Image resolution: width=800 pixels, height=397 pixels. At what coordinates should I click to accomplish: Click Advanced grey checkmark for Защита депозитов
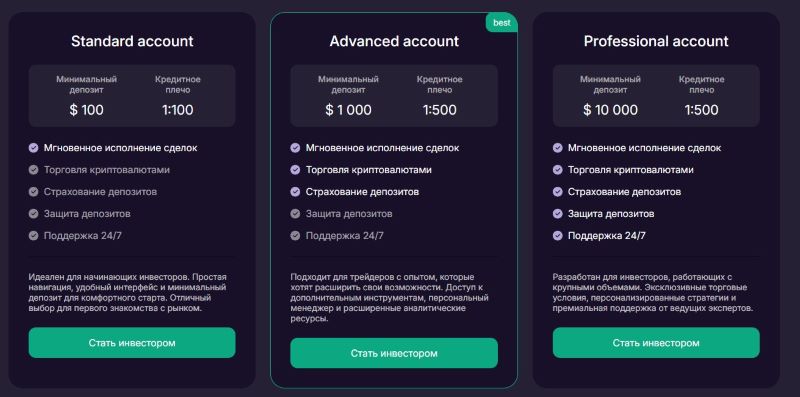(x=295, y=214)
